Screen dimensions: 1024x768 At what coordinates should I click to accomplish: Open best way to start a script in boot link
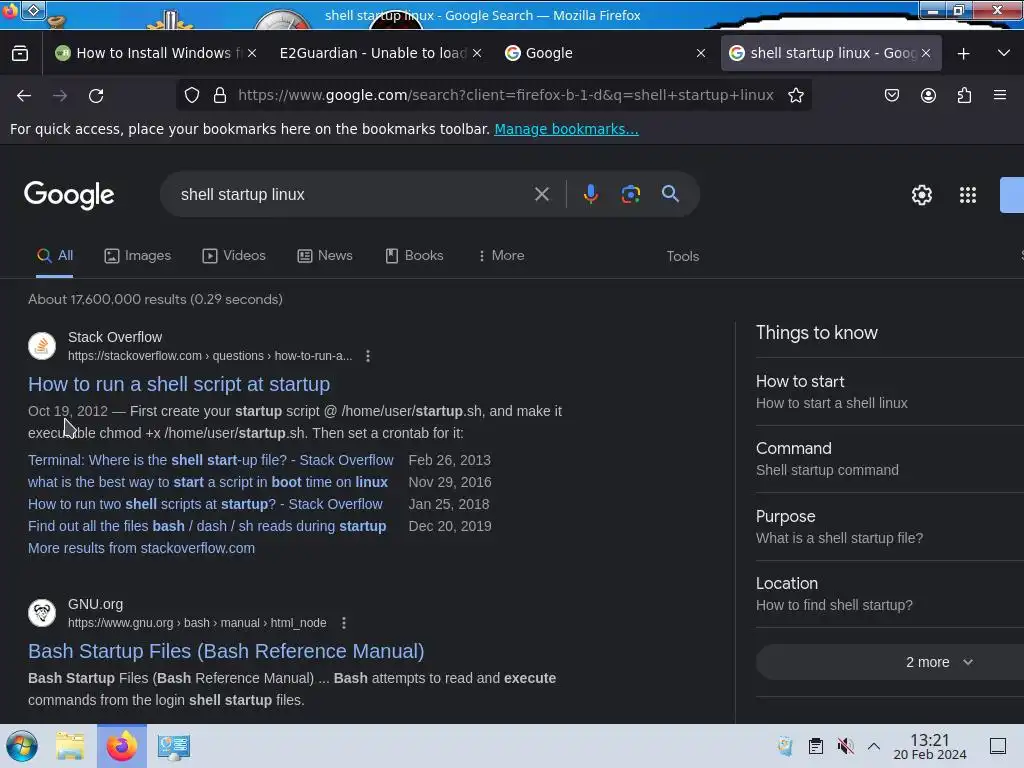click(x=208, y=482)
